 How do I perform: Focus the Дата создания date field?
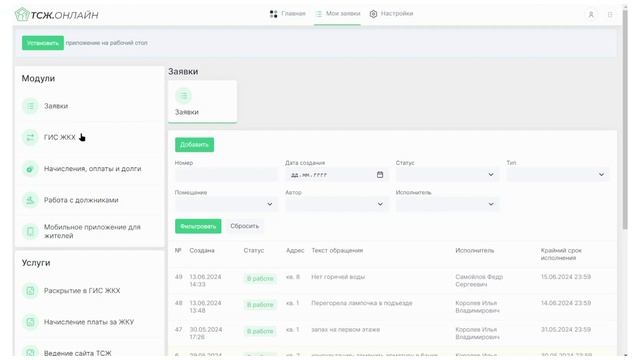click(x=336, y=175)
